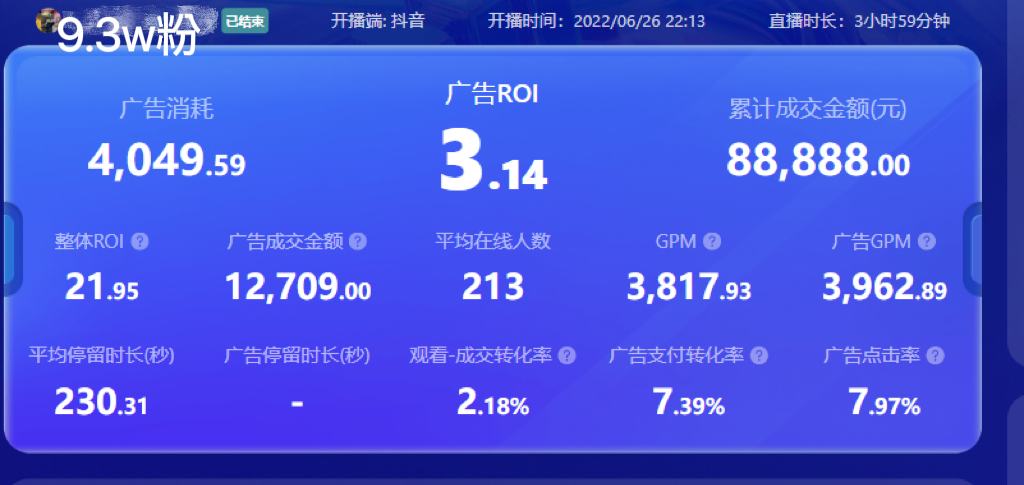Click help icon beside 广告GPM label
The width and height of the screenshot is (1024, 485).
pos(926,242)
